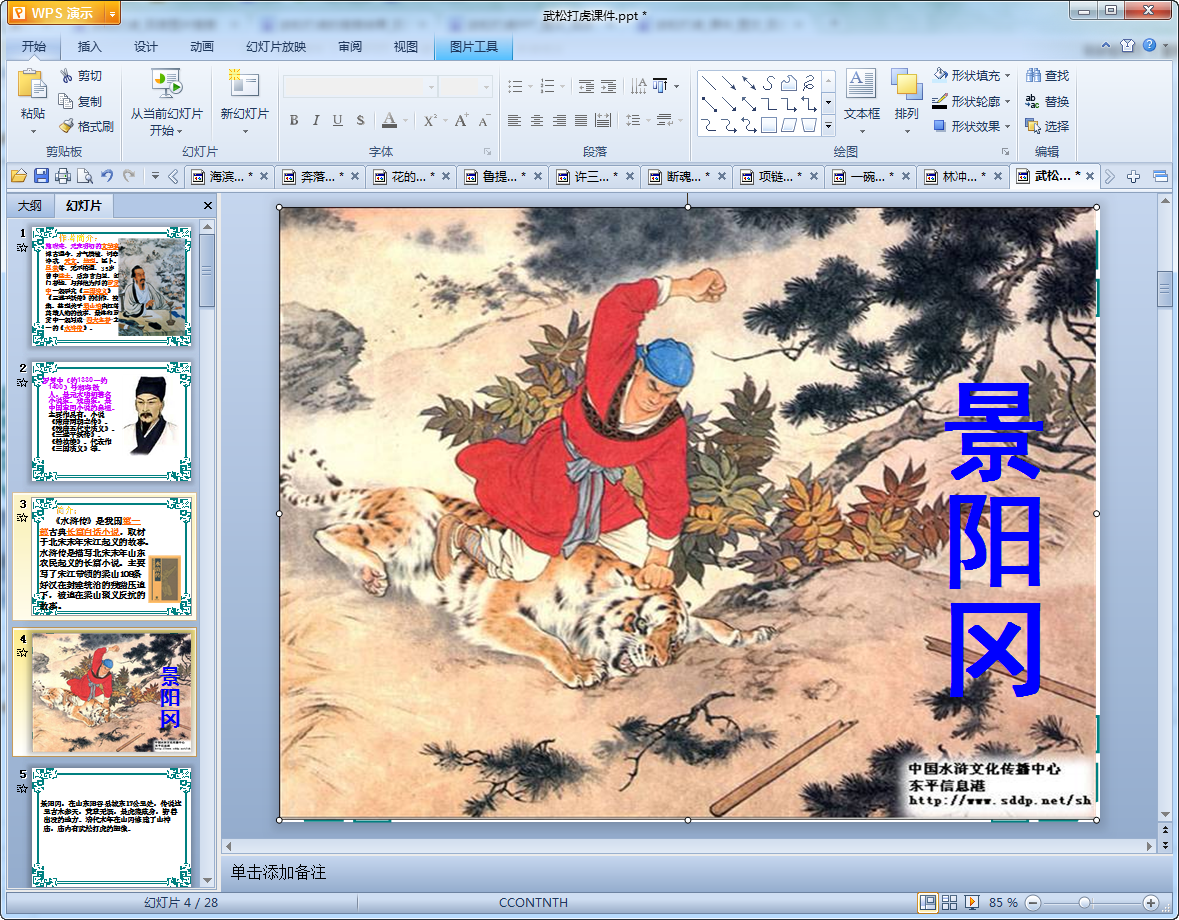The image size is (1179, 920).
Task: Open the font size combo box
Action: [465, 86]
